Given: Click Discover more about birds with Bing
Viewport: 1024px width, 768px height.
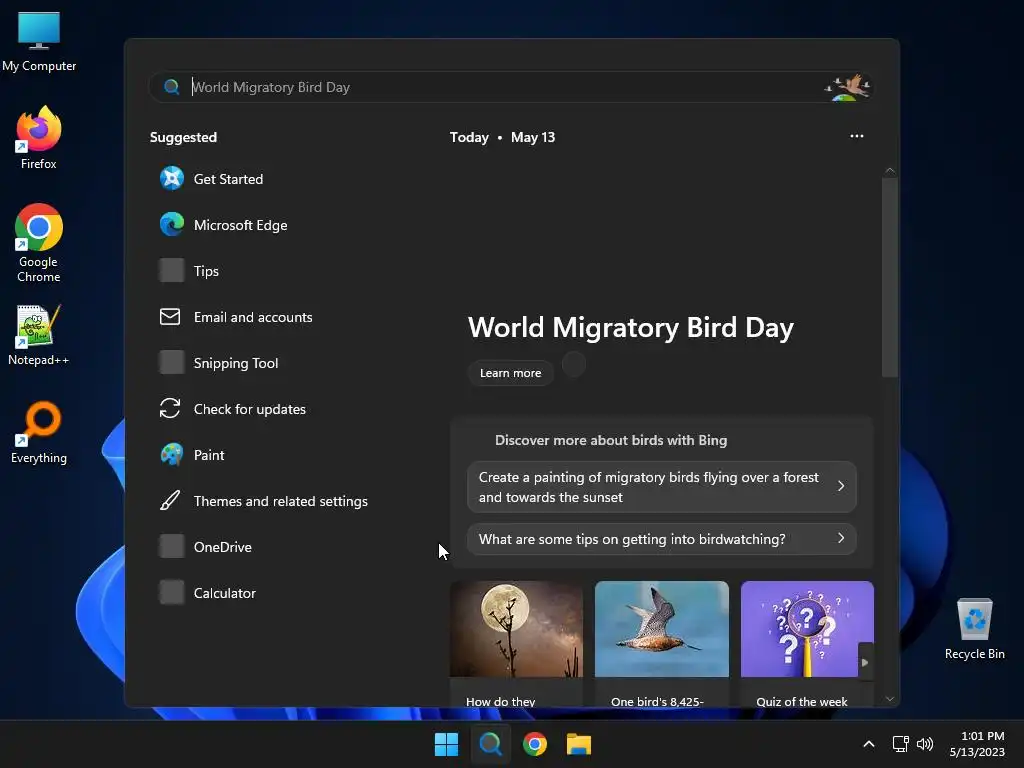Looking at the screenshot, I should (611, 440).
